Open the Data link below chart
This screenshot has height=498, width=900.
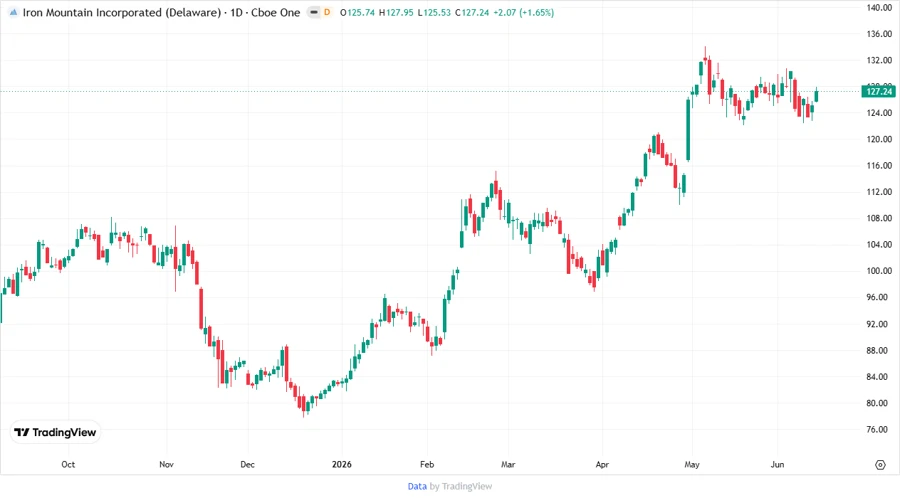click(417, 486)
